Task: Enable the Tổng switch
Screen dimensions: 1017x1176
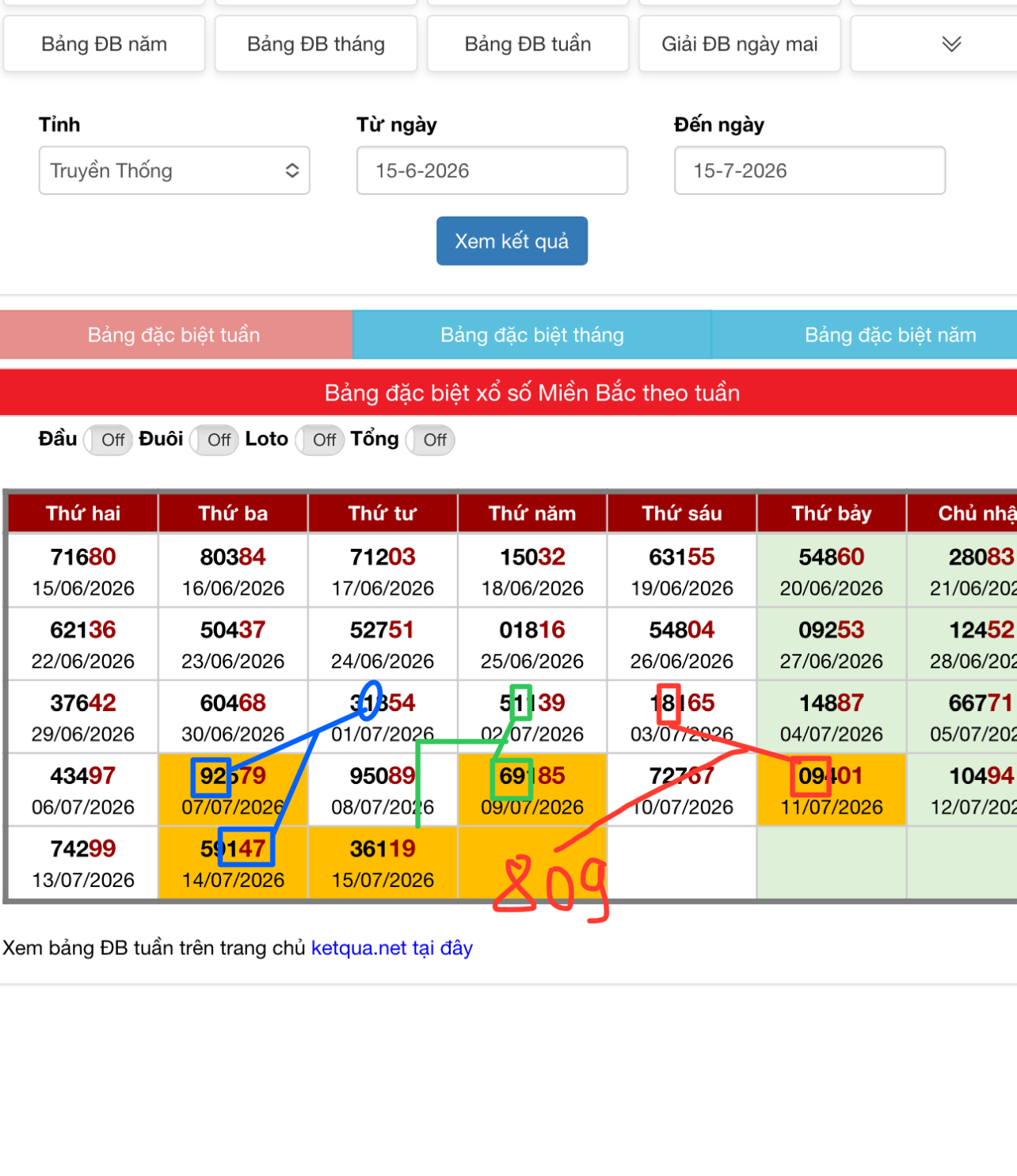Action: (x=430, y=440)
